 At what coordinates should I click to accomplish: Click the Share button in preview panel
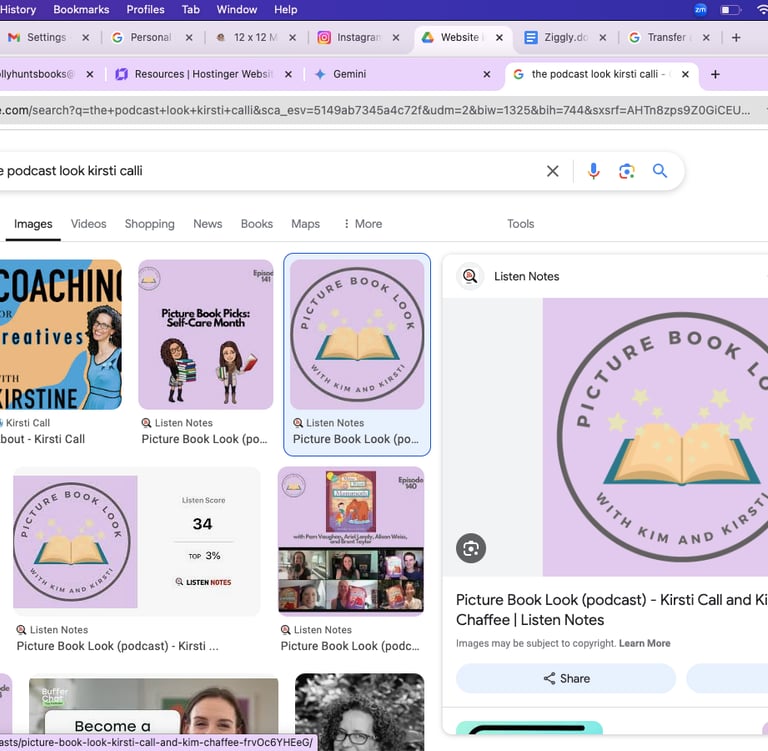coord(566,678)
